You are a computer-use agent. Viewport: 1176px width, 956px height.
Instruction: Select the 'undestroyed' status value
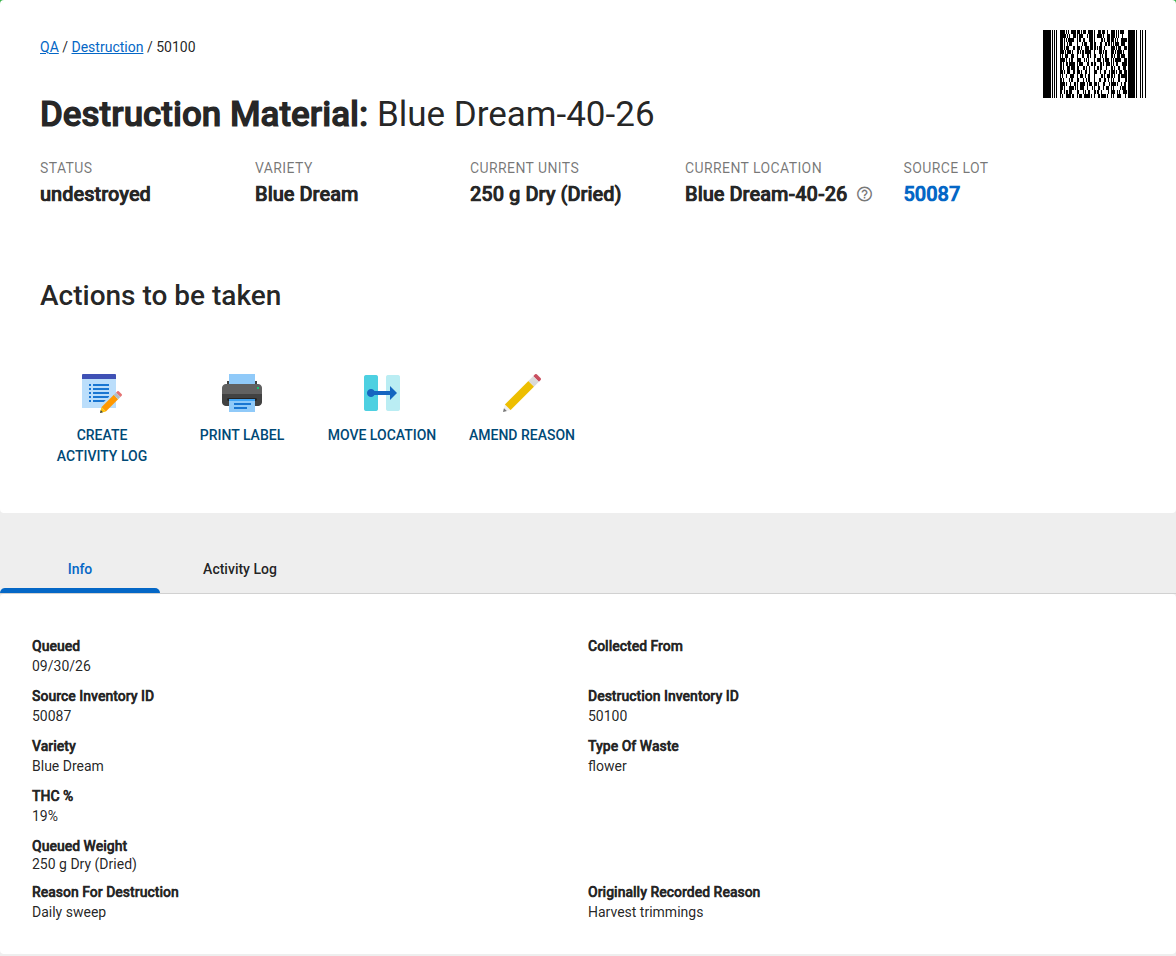click(x=95, y=194)
